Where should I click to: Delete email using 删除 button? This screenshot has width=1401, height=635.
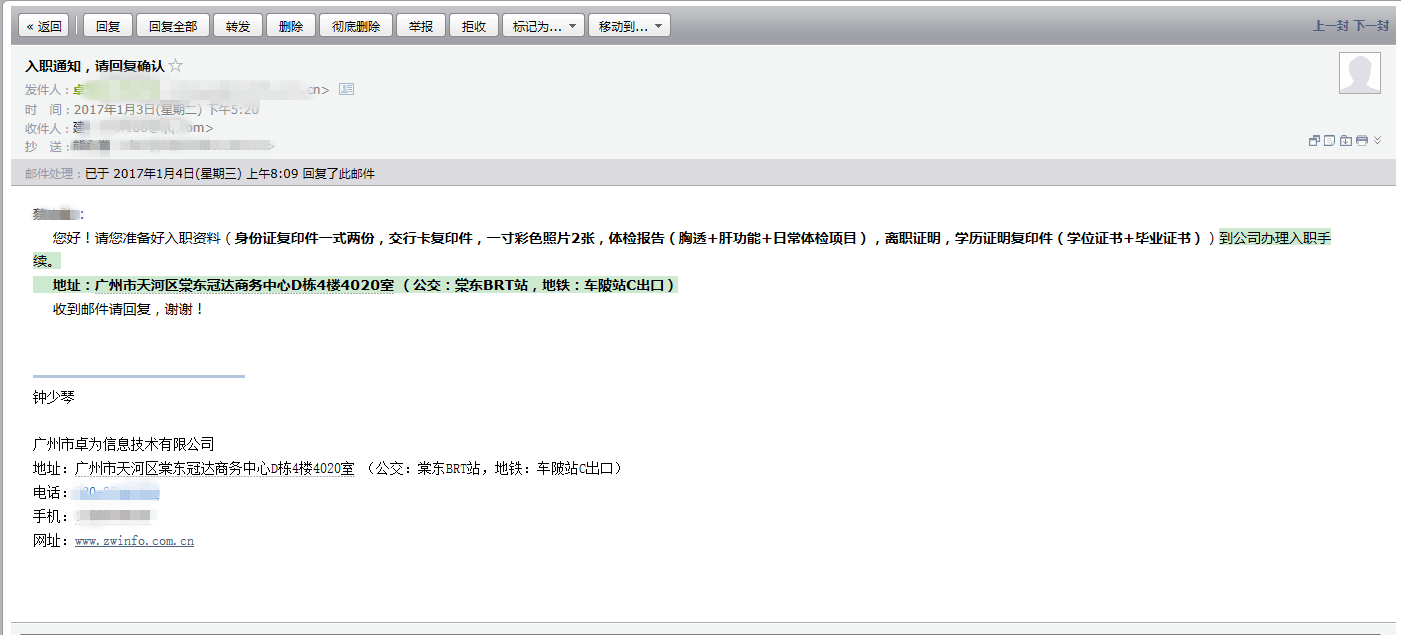click(292, 26)
